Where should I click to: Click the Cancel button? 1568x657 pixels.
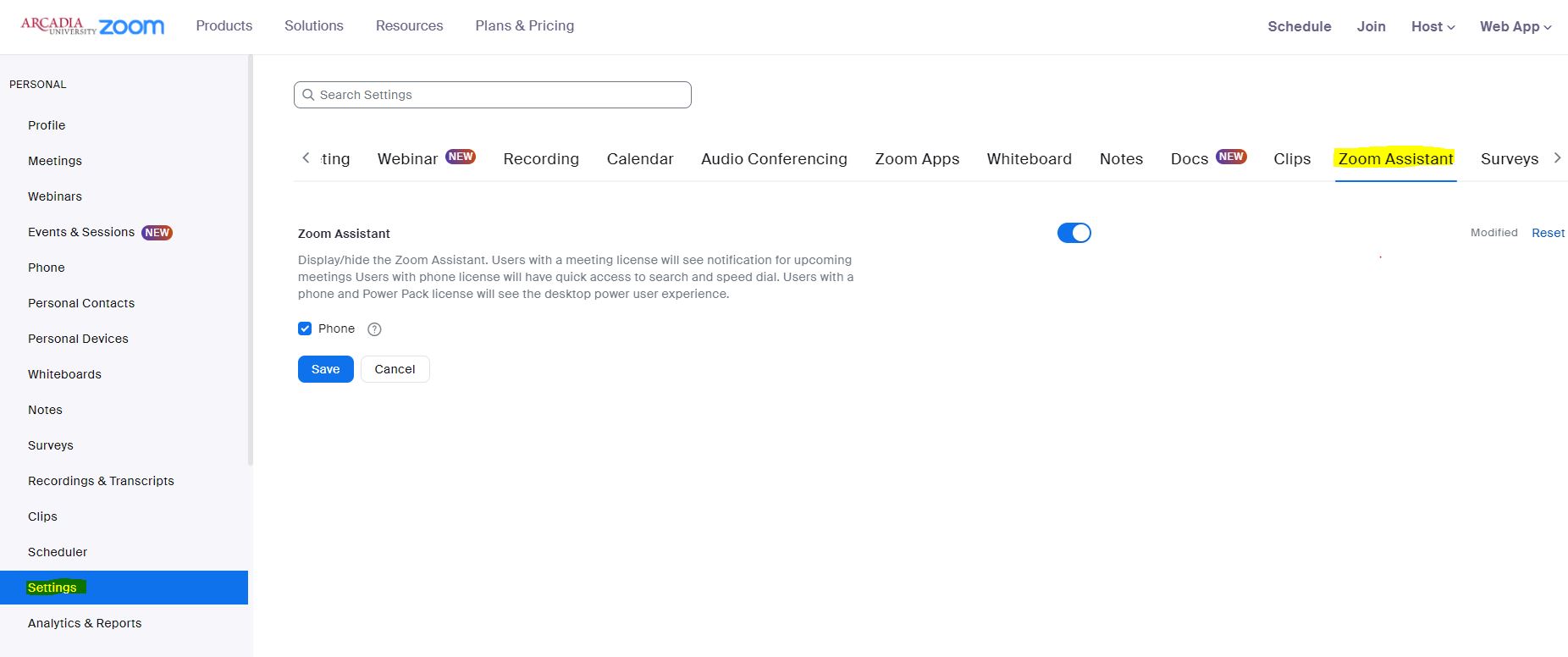(x=395, y=369)
